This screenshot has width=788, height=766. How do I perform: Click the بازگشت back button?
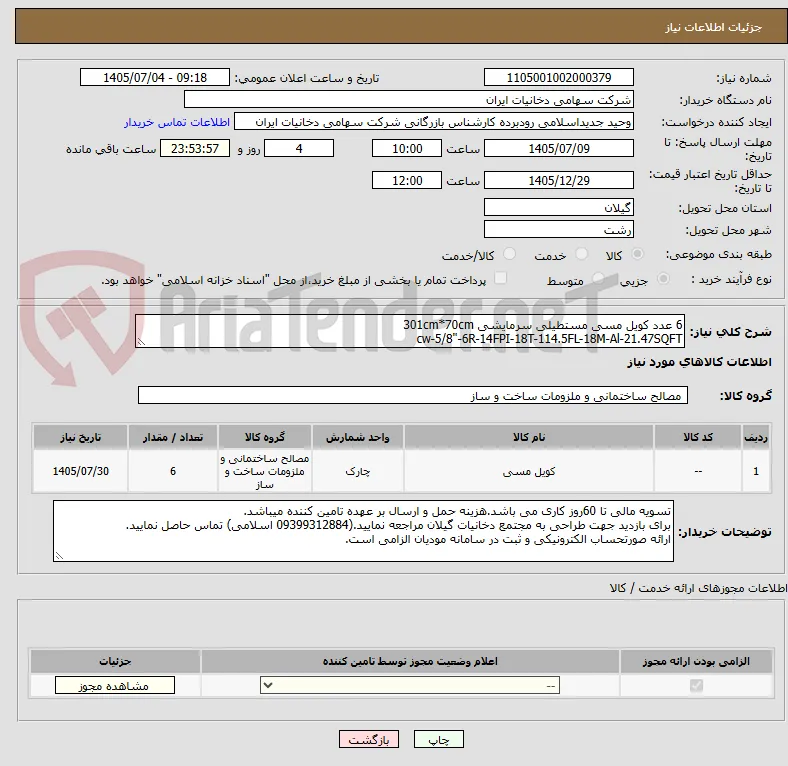[369, 740]
